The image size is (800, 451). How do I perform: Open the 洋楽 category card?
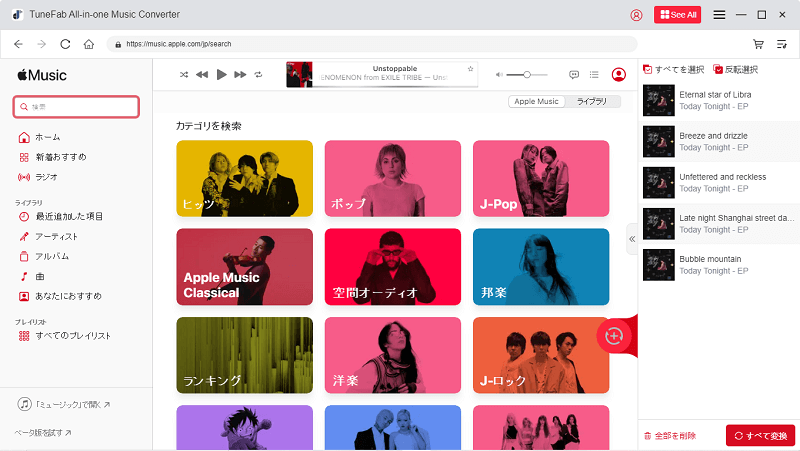[x=393, y=355]
